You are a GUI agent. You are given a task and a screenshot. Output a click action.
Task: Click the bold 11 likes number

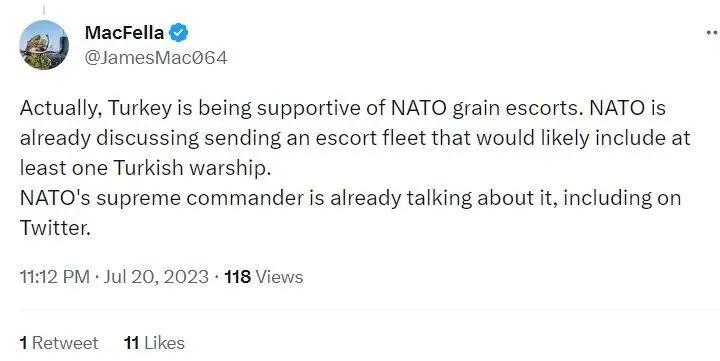[x=131, y=343]
